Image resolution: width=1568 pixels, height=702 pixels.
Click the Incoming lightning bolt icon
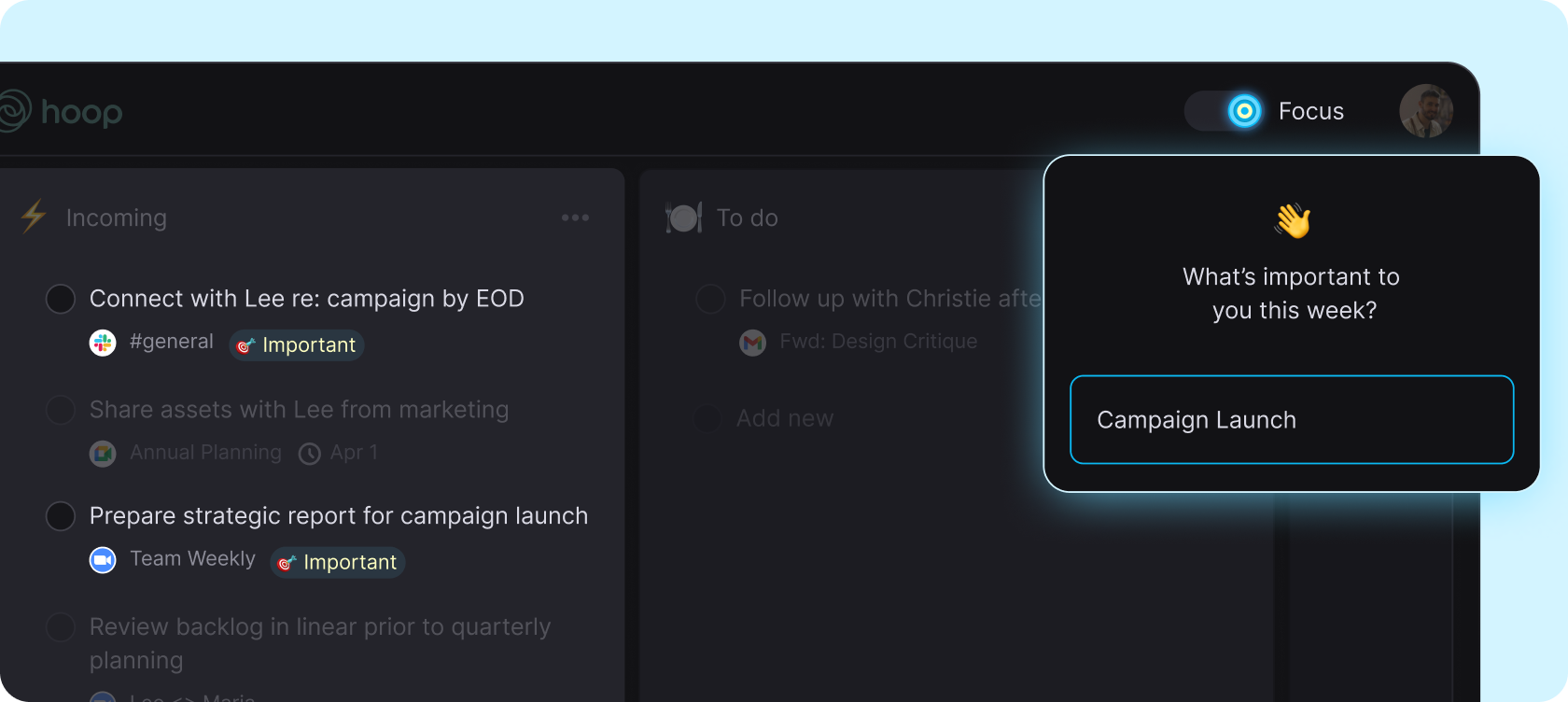pyautogui.click(x=34, y=217)
